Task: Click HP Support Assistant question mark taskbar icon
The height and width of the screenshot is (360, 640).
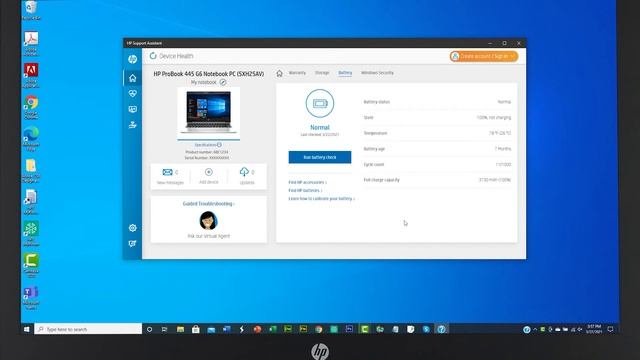Action: (x=441, y=329)
